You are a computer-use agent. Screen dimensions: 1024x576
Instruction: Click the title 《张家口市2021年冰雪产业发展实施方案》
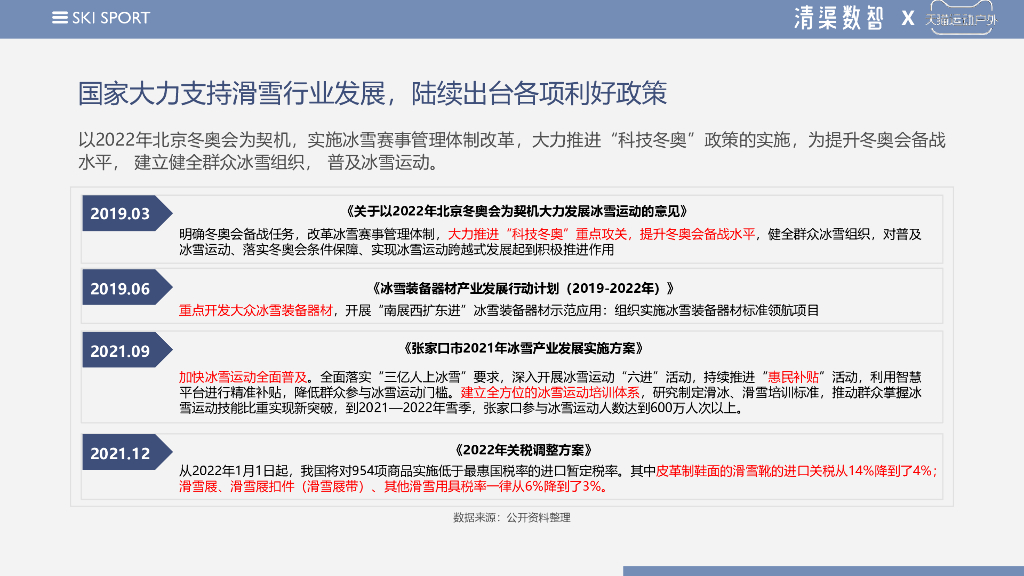pos(522,348)
